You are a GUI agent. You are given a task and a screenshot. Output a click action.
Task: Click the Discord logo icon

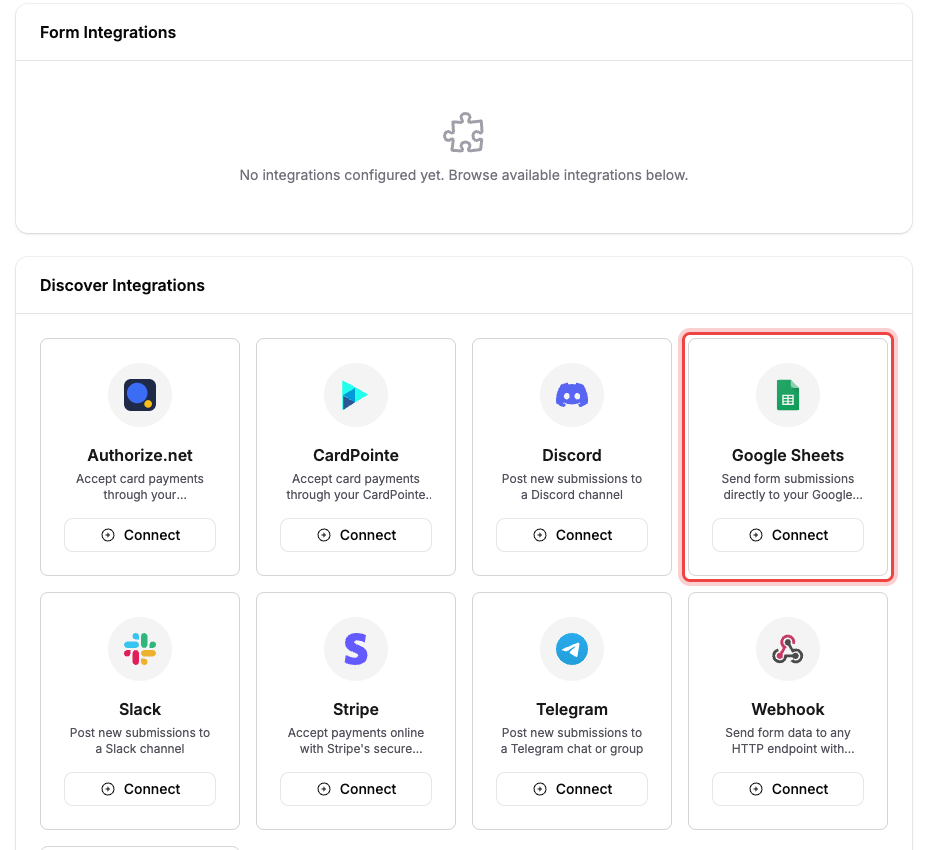[572, 395]
